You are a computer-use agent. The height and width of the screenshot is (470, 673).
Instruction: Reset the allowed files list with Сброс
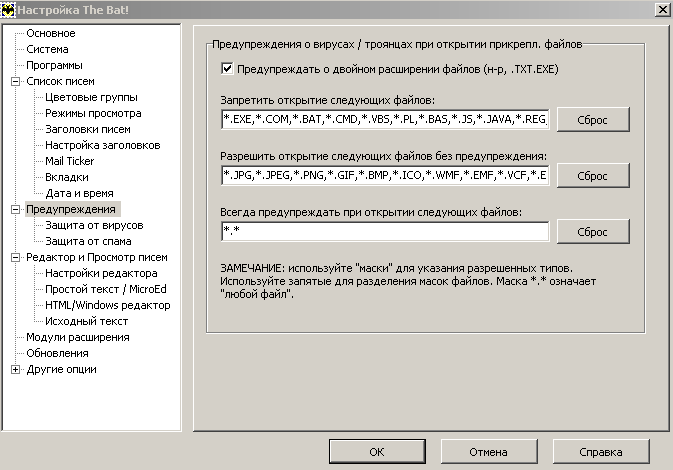tap(593, 176)
